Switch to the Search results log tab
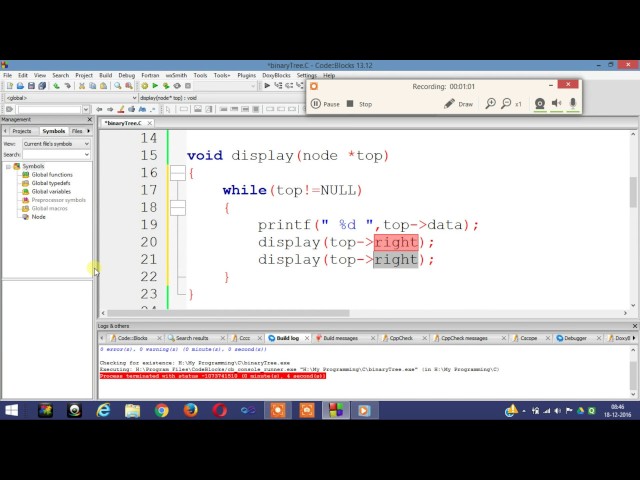This screenshot has height=480, width=640. tap(192, 338)
